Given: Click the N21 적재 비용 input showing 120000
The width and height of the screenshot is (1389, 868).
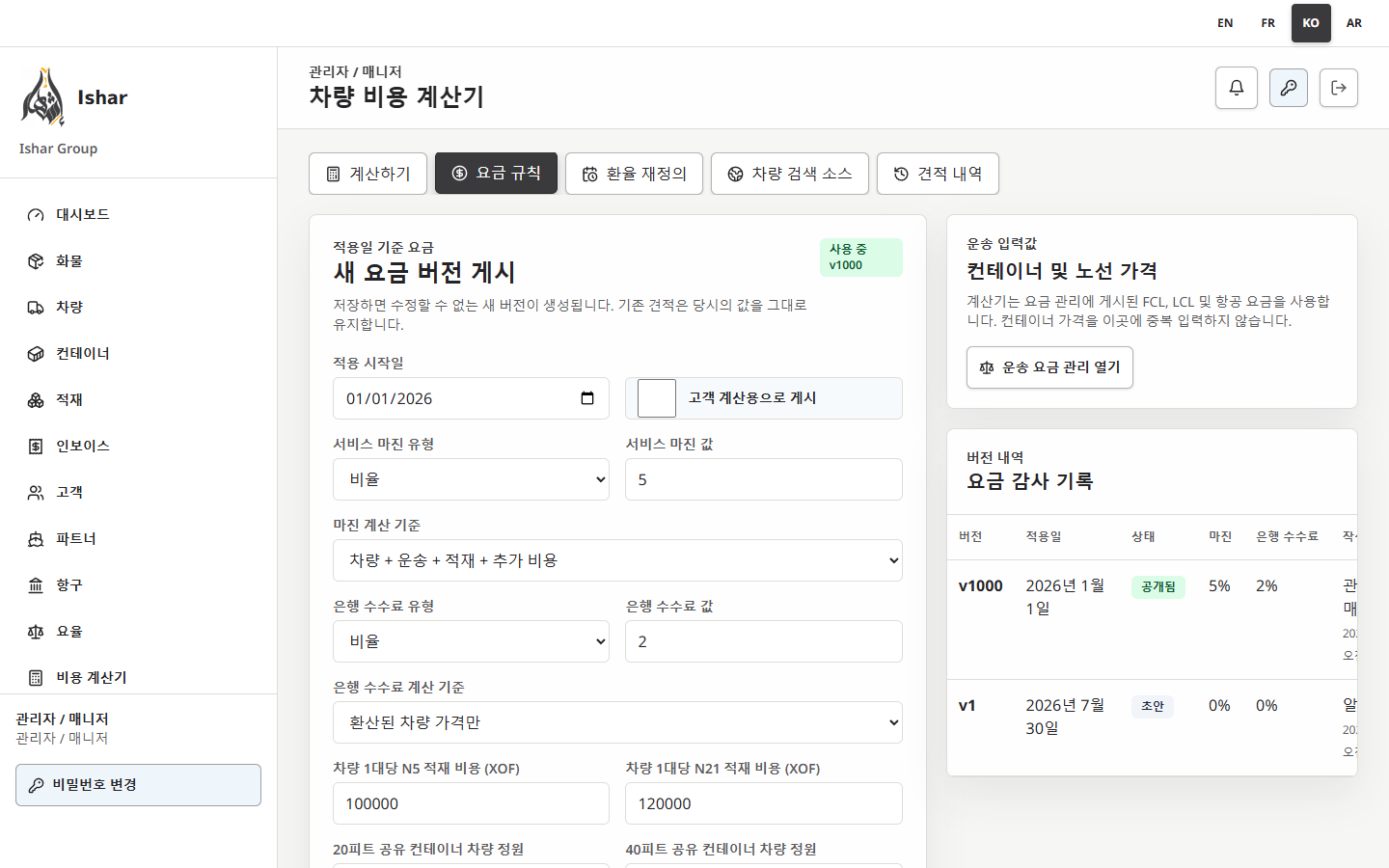Looking at the screenshot, I should pos(764,803).
